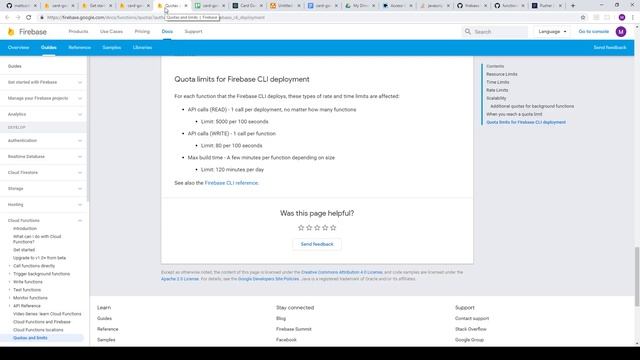Rate the page two stars
The width and height of the screenshot is (640, 360).
point(309,228)
